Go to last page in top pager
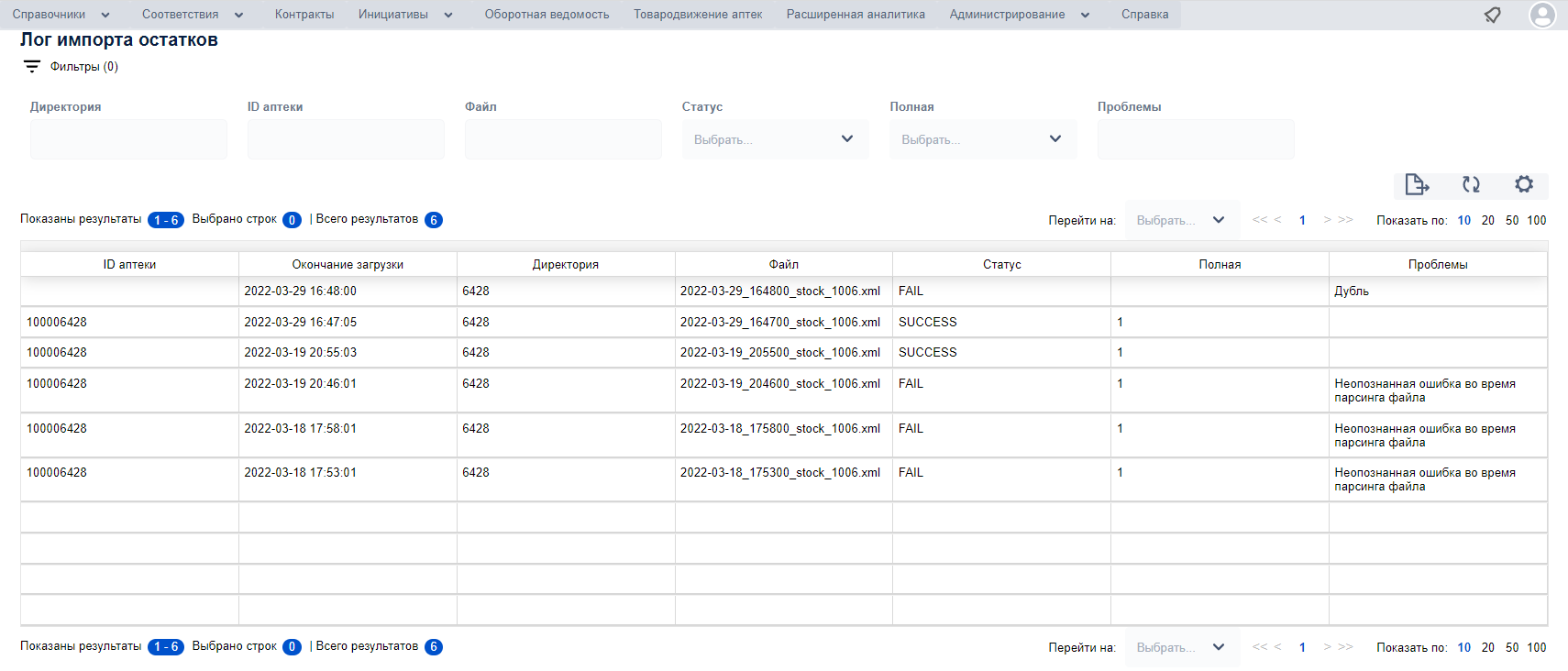 point(1345,220)
